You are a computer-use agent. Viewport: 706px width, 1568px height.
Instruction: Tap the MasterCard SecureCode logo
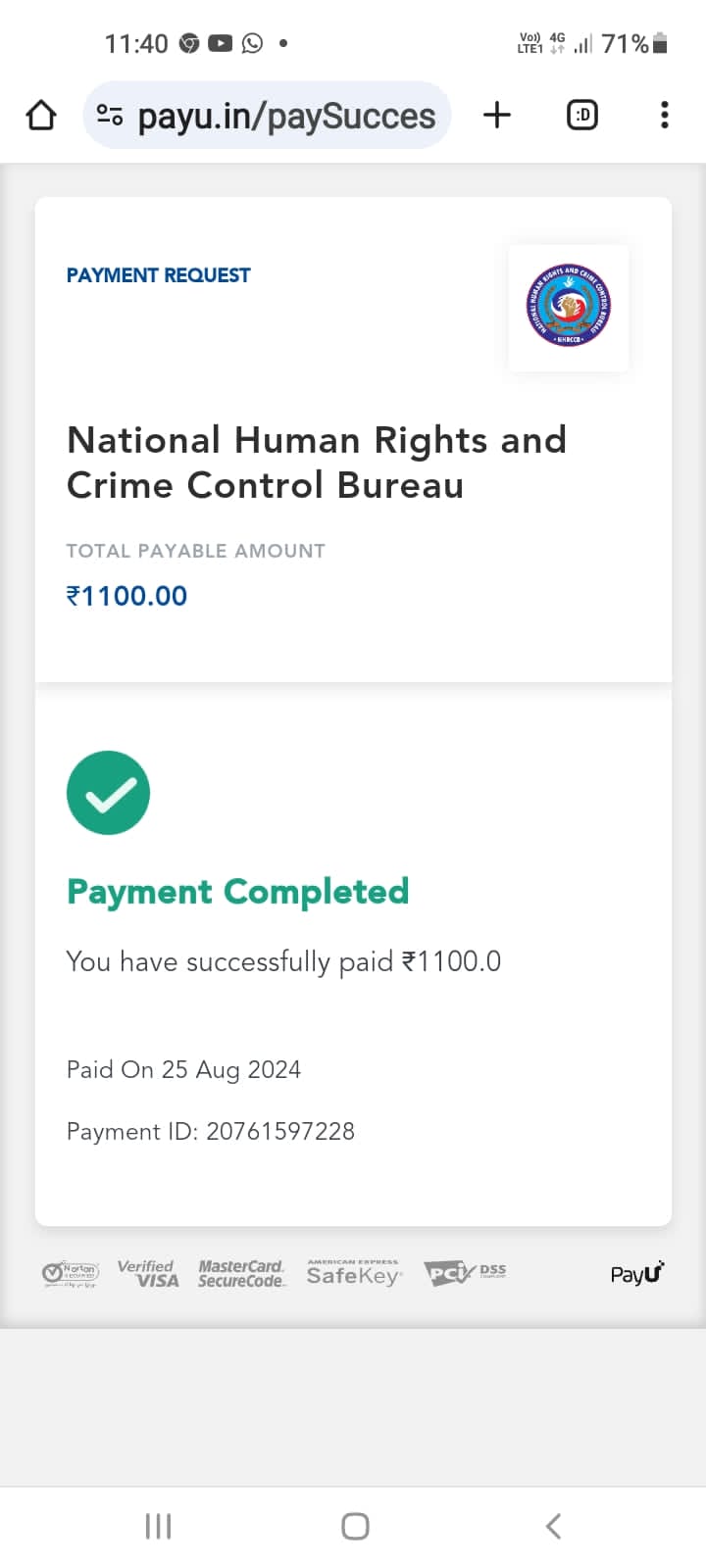241,1273
